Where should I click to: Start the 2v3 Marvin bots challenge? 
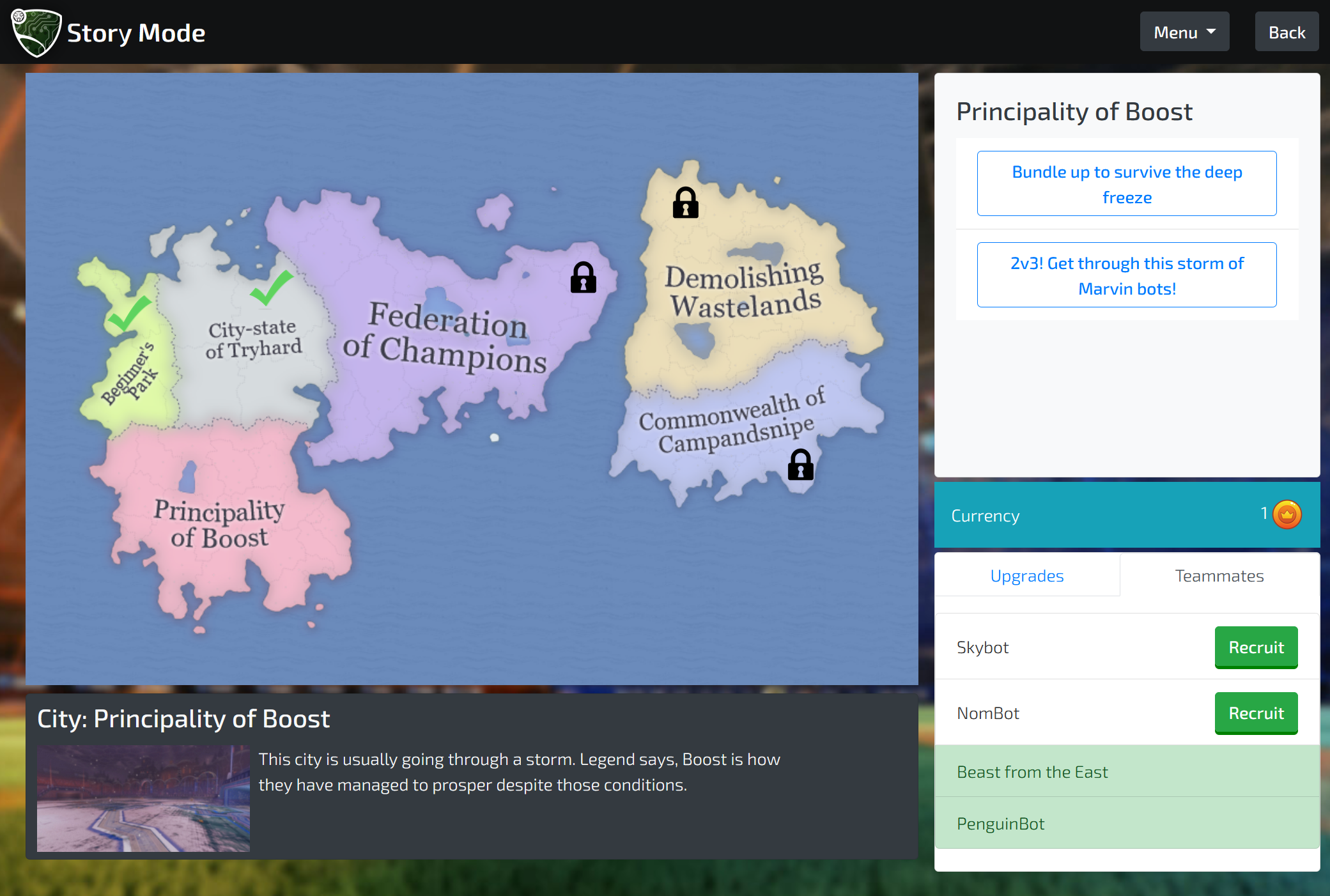(x=1126, y=275)
